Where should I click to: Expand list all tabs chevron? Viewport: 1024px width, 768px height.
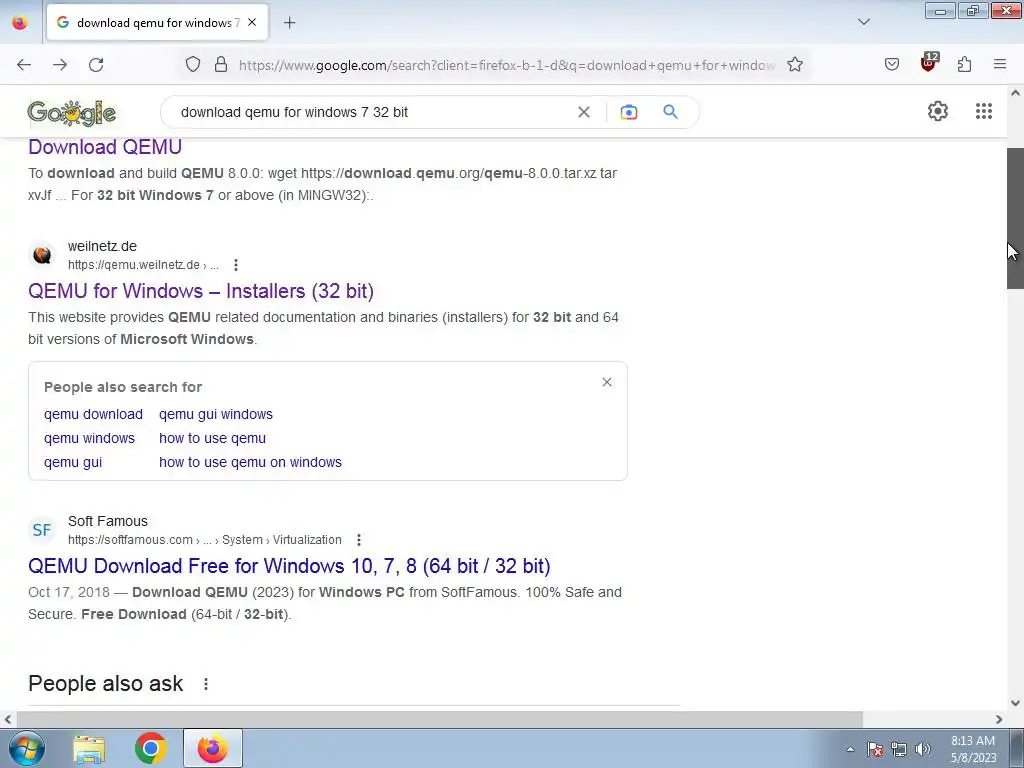pyautogui.click(x=864, y=22)
